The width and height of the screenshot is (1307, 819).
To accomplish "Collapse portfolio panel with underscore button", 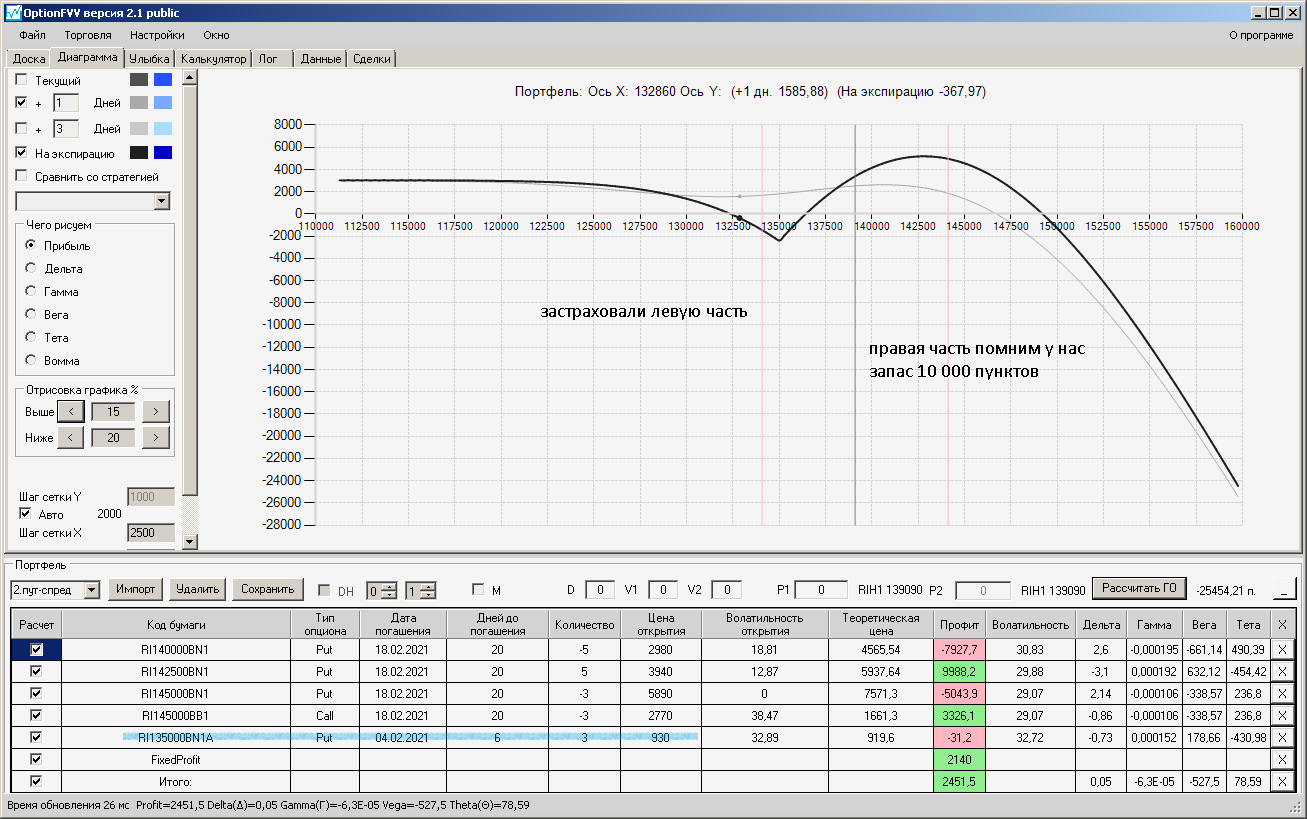I will (1285, 589).
